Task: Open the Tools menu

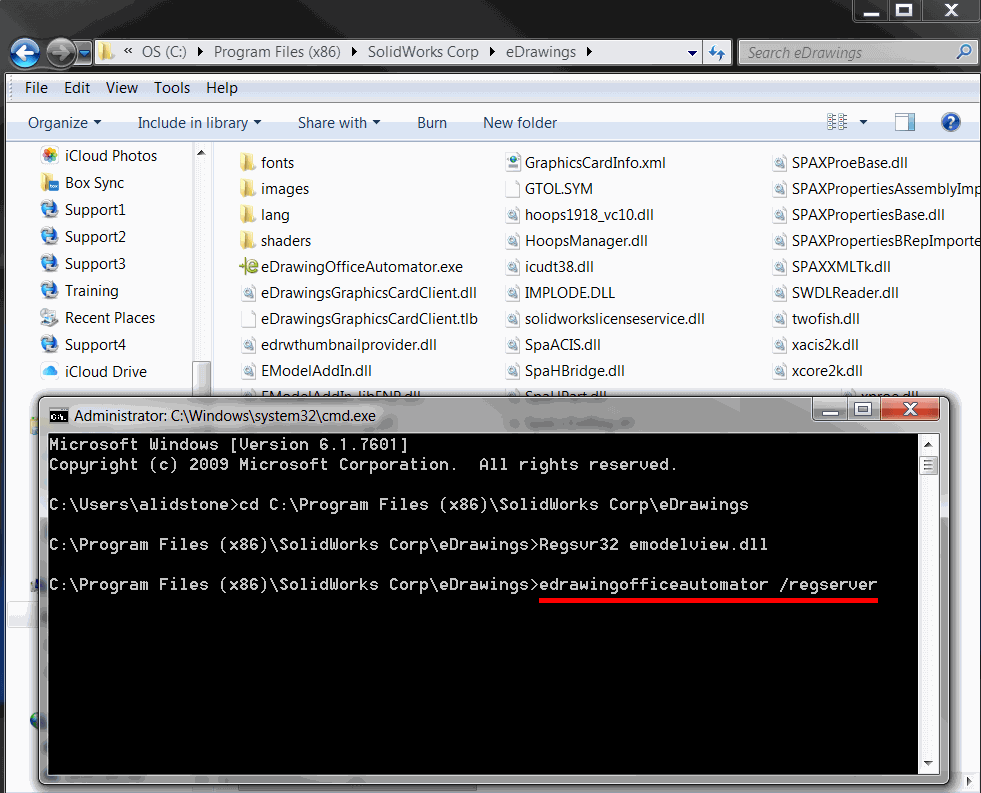Action: coord(172,88)
